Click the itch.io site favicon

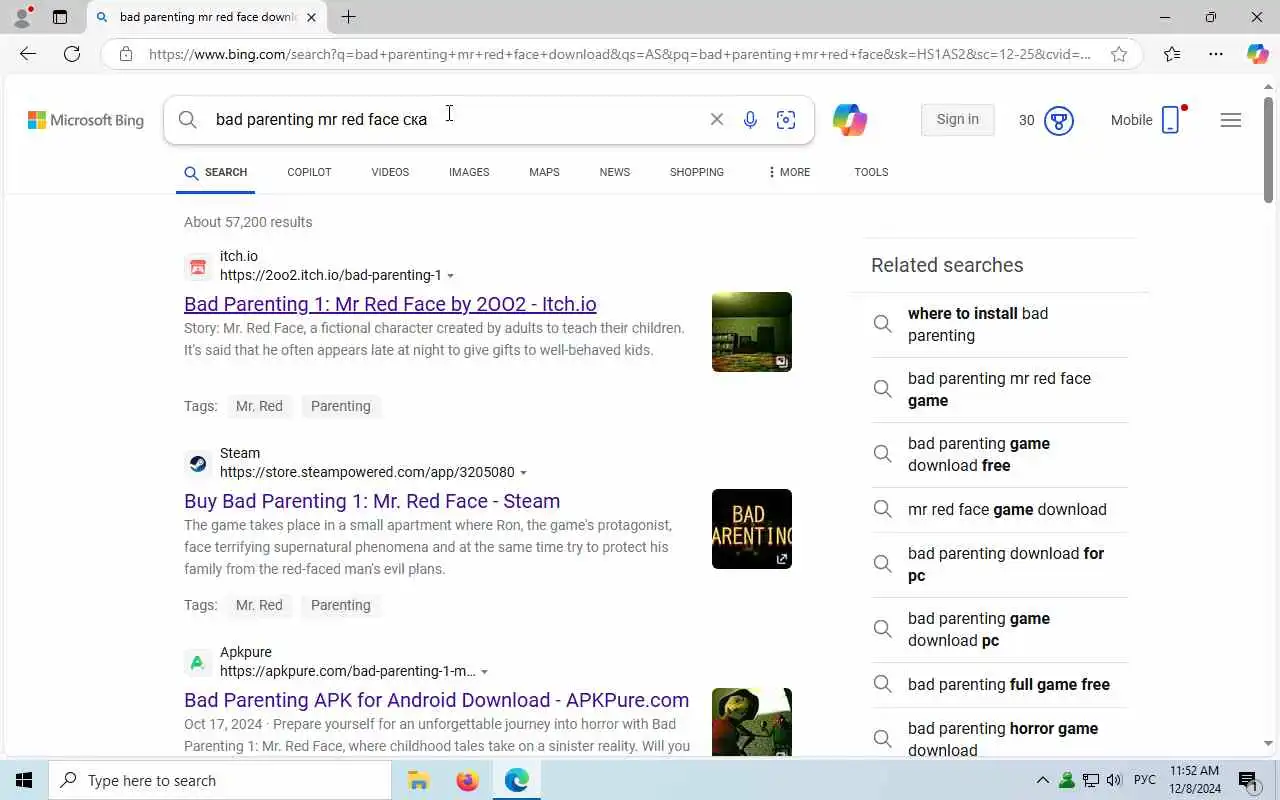tap(198, 266)
